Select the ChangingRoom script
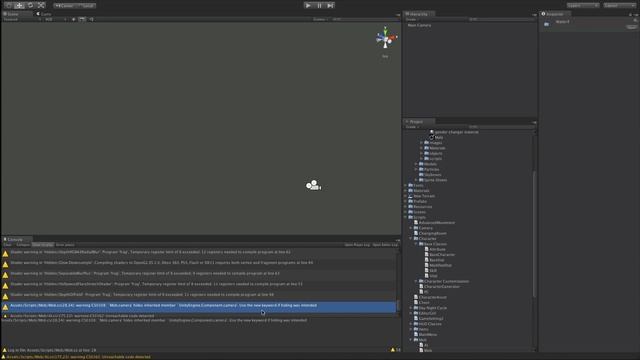 tap(432, 233)
